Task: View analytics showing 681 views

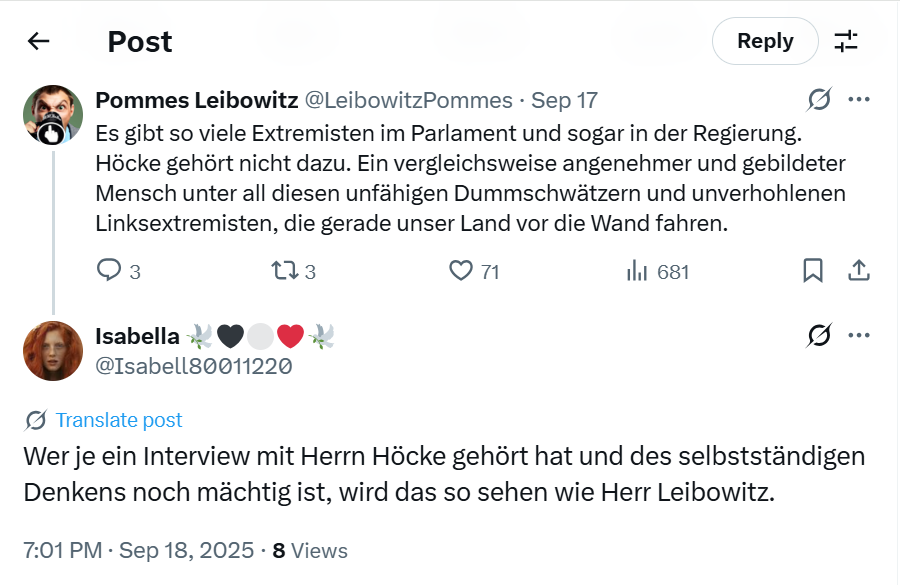Action: [x=637, y=271]
